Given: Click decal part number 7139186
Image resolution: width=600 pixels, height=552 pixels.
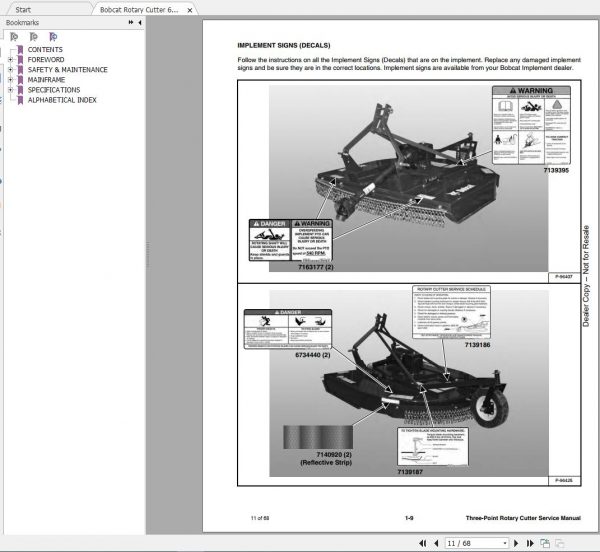Looking at the screenshot, I should click(477, 345).
